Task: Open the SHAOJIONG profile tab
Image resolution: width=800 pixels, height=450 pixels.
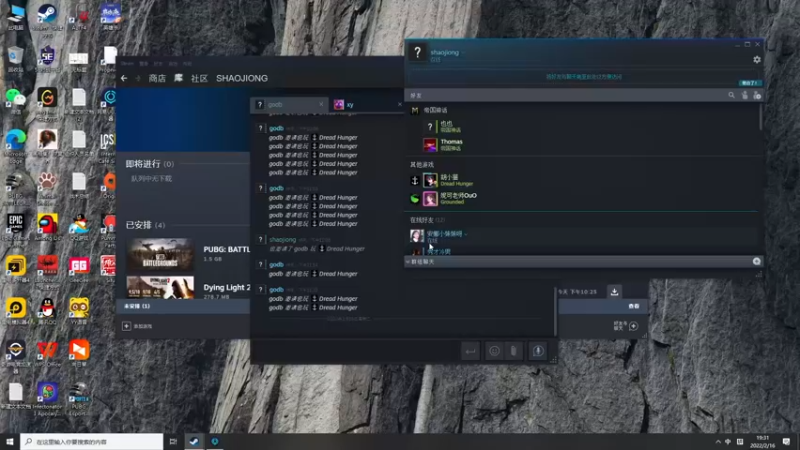Action: click(x=242, y=78)
